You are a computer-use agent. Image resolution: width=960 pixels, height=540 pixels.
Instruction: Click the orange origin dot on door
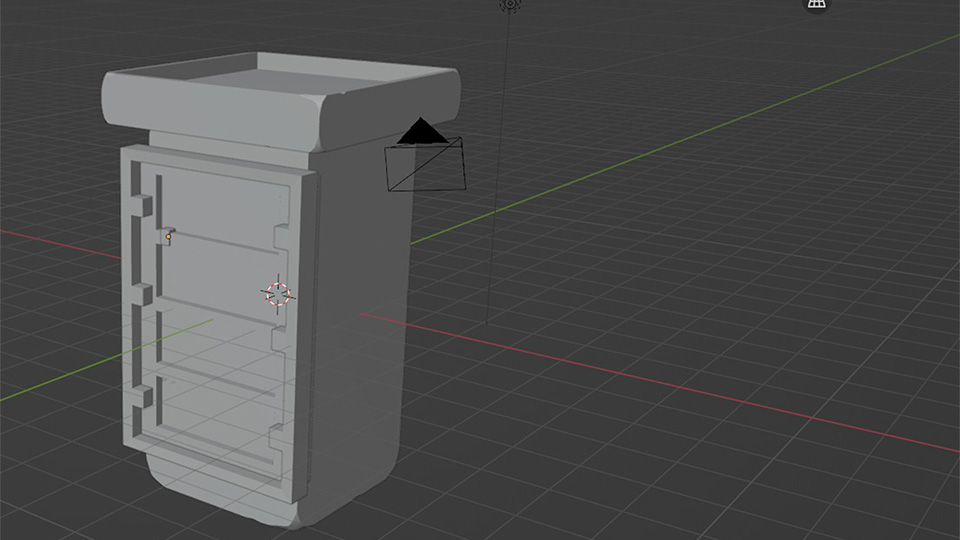tap(168, 237)
